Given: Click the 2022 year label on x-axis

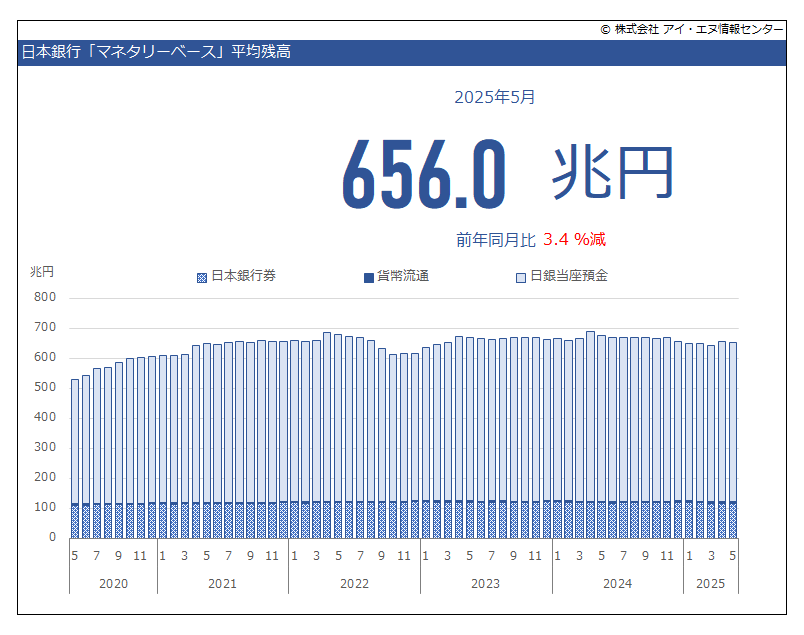Looking at the screenshot, I should click(354, 584).
